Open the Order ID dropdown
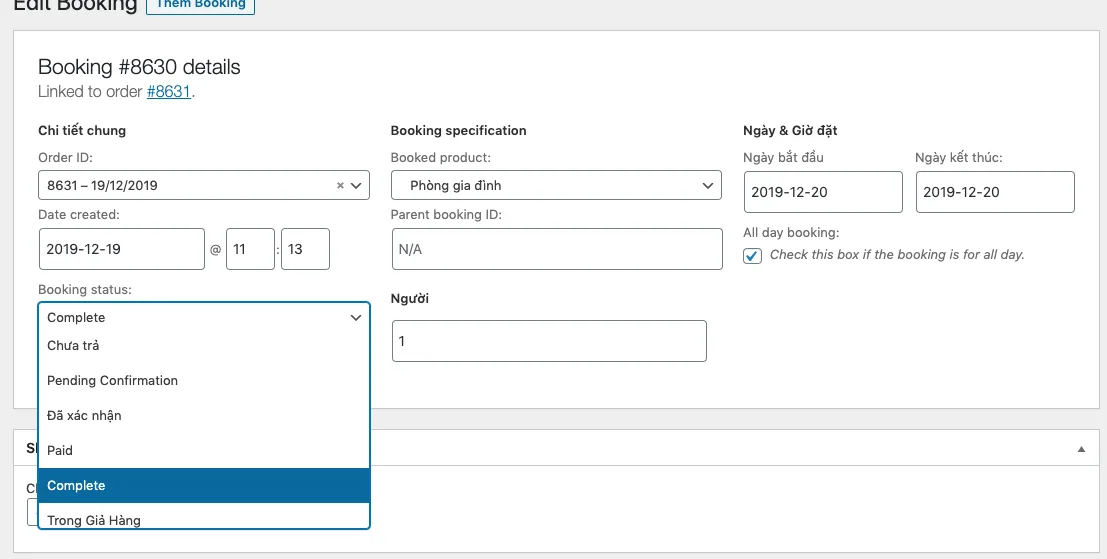Viewport: 1107px width, 559px height. [203, 185]
